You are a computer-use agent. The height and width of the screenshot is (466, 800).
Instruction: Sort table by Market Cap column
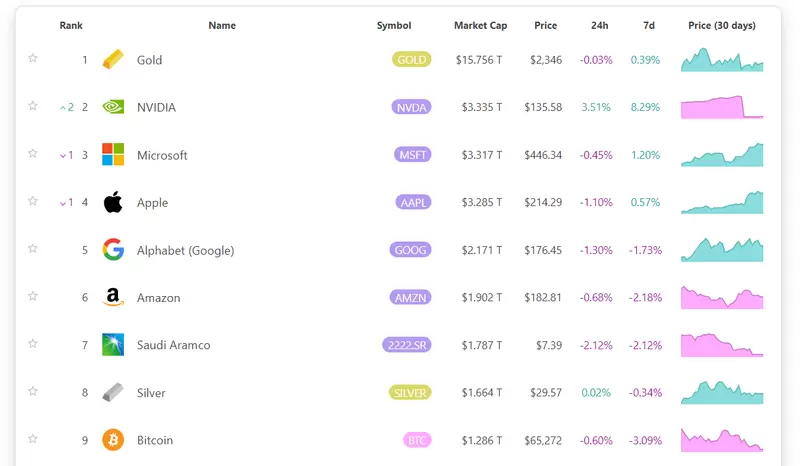pos(478,25)
